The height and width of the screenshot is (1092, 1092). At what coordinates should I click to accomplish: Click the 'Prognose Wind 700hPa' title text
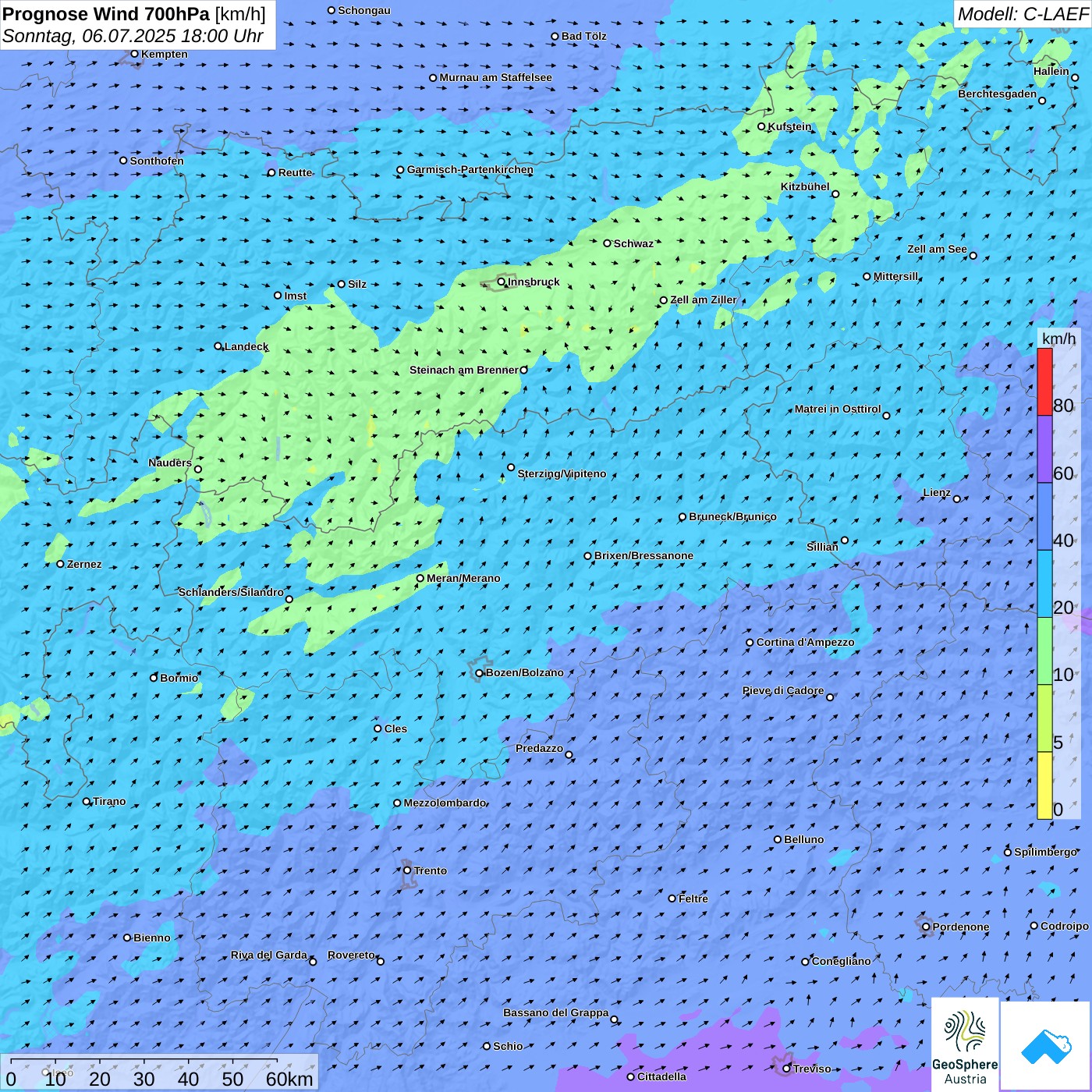coord(107,14)
